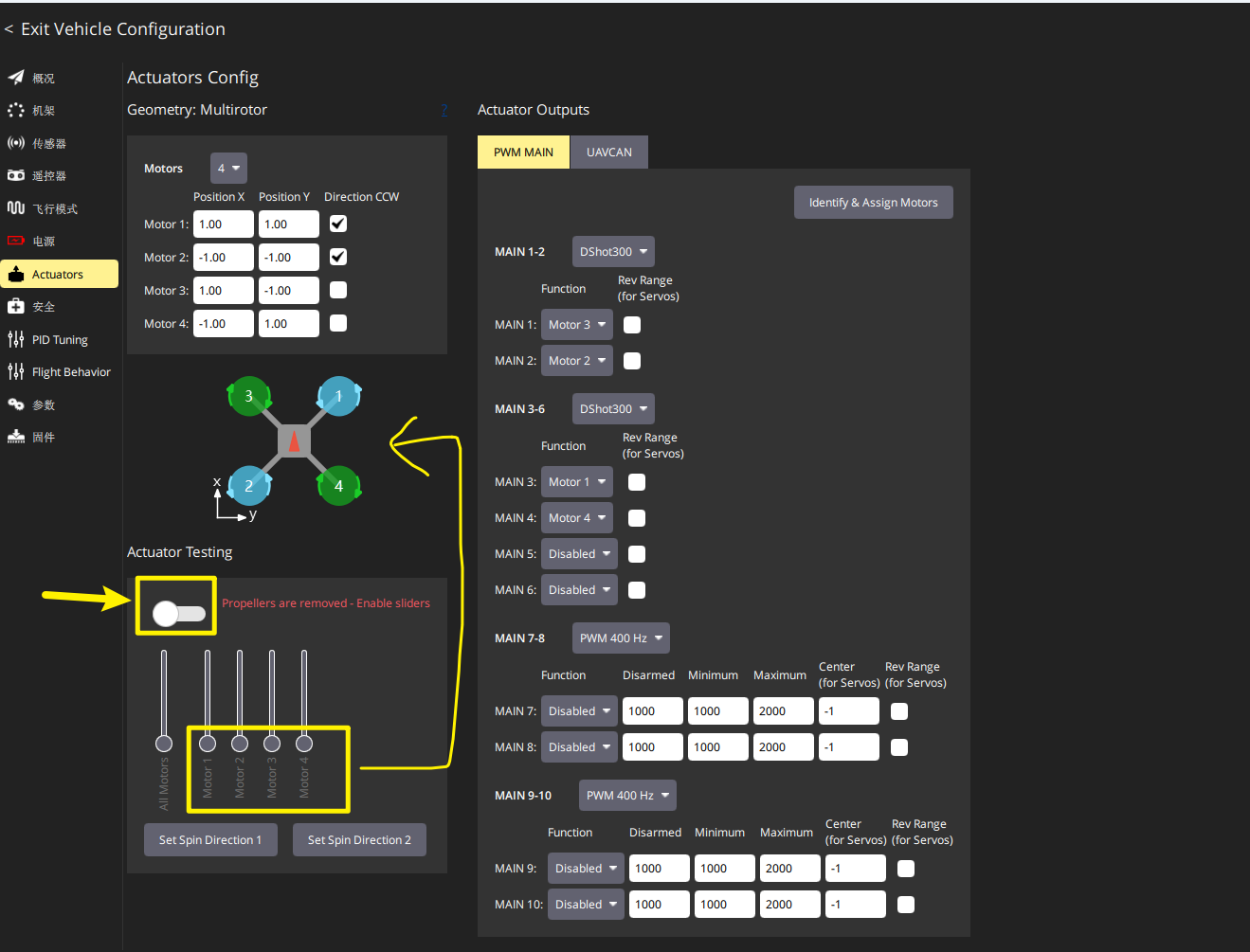1250x952 pixels.
Task: Open the 概况 summary page icon
Action: 16,78
